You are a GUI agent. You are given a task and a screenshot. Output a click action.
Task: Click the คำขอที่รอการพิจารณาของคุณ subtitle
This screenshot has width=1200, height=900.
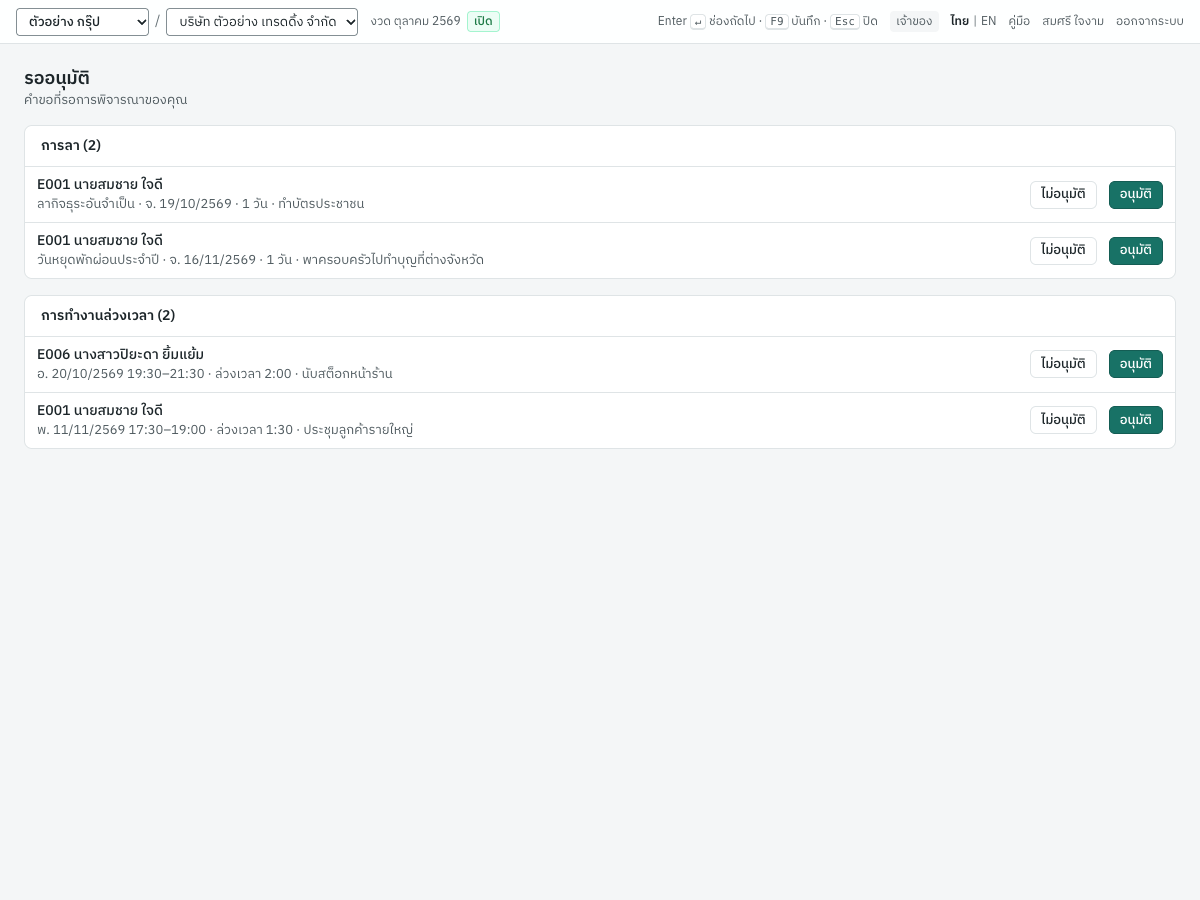click(105, 100)
